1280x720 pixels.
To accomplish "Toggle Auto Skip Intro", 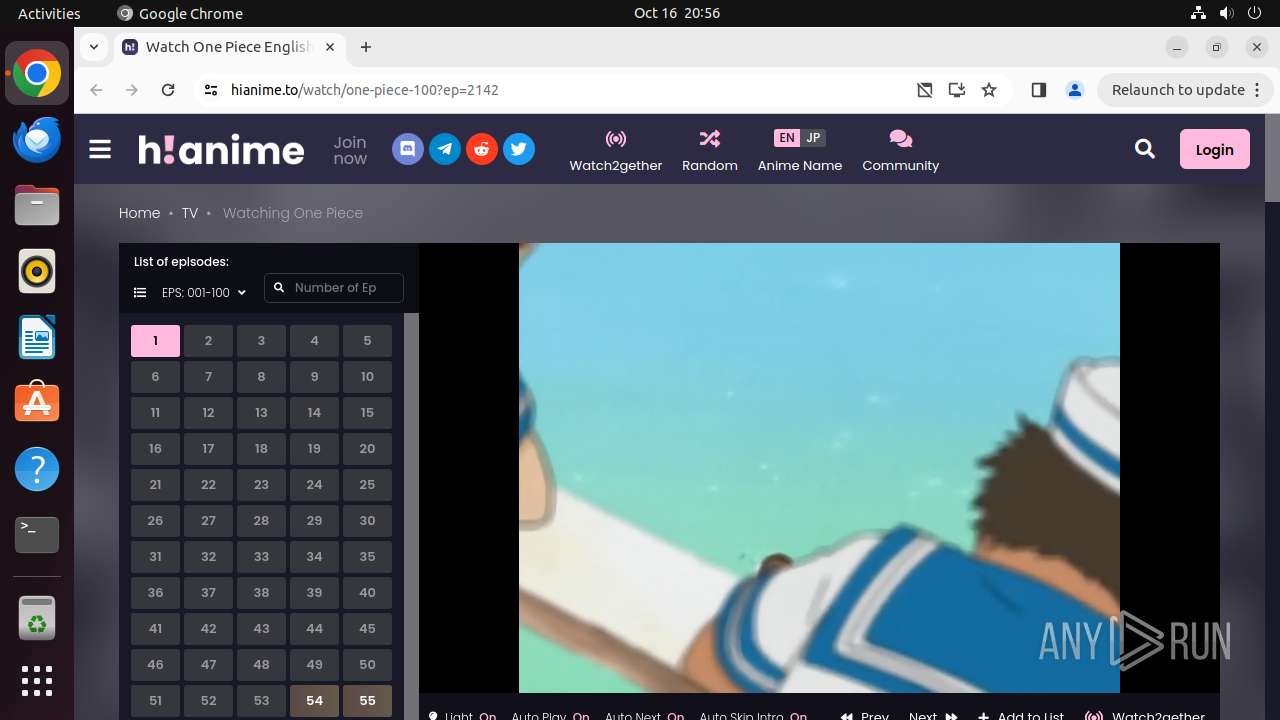I will pos(753,716).
